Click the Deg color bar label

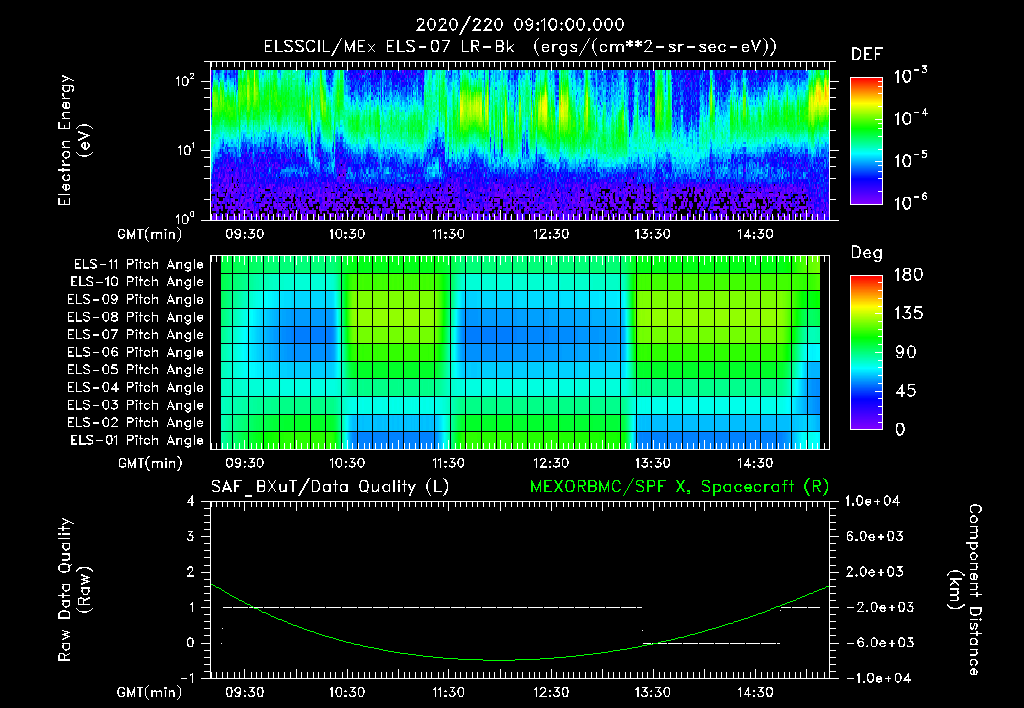point(866,253)
